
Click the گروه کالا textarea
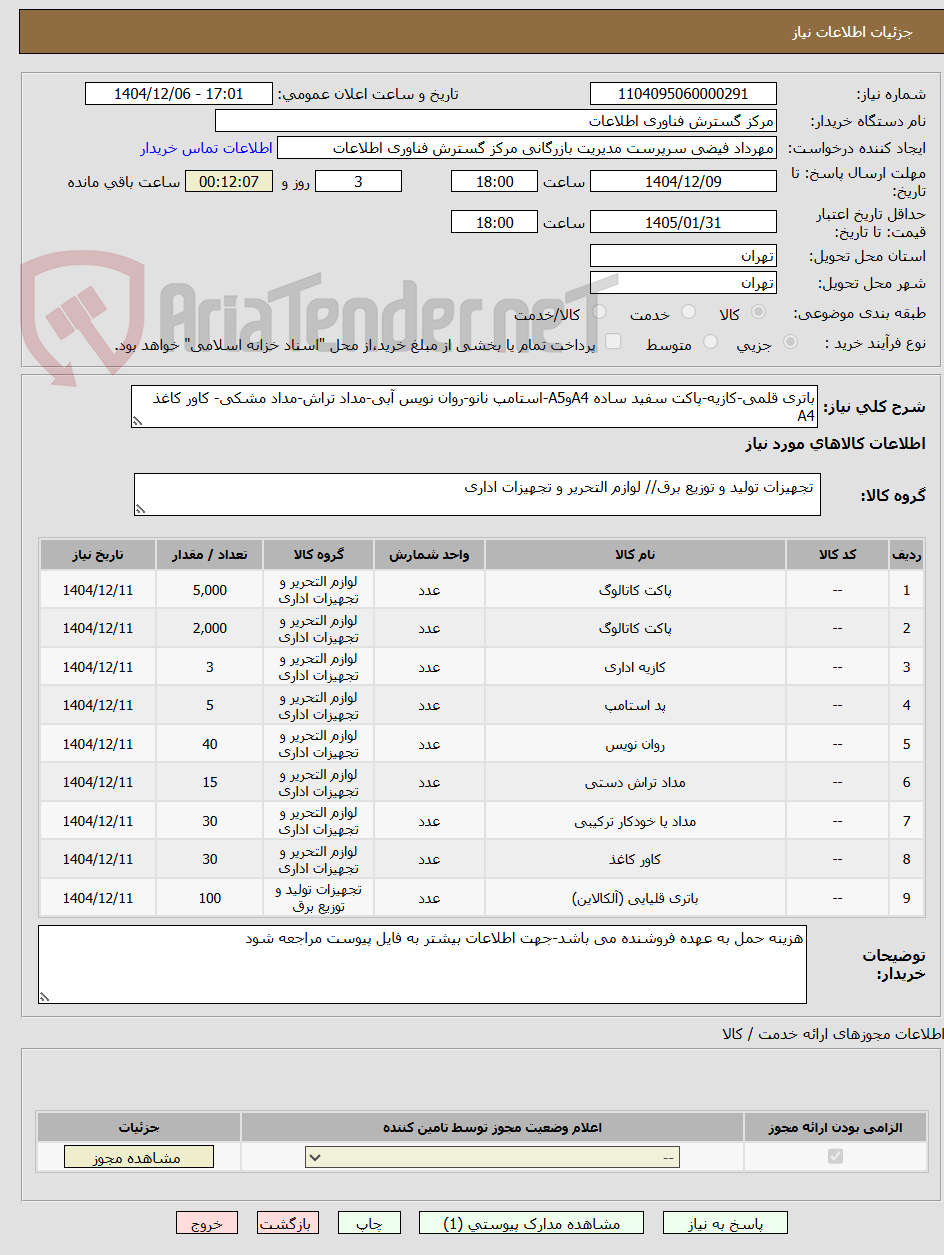pyautogui.click(x=477, y=494)
